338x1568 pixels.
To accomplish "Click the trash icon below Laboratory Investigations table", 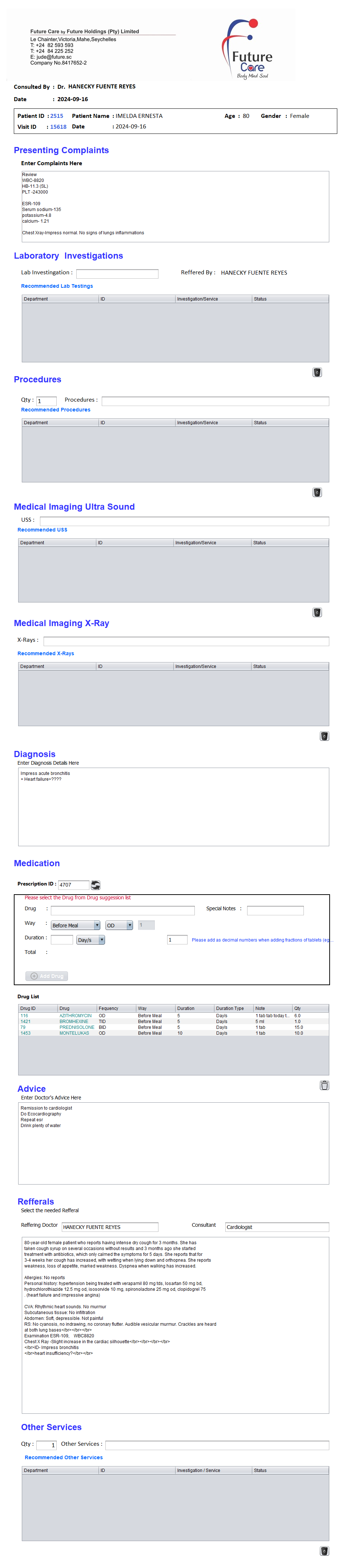I will 317,373.
